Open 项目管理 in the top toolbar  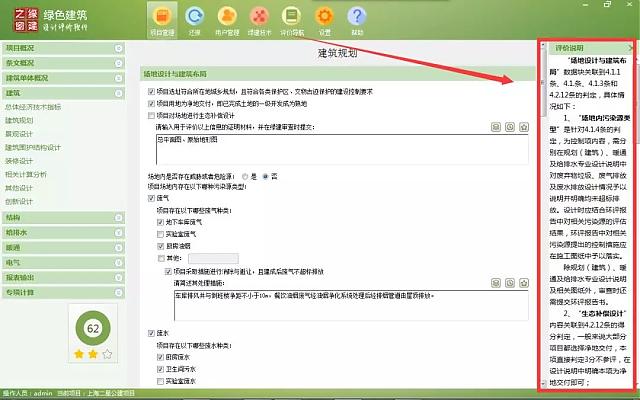(162, 20)
